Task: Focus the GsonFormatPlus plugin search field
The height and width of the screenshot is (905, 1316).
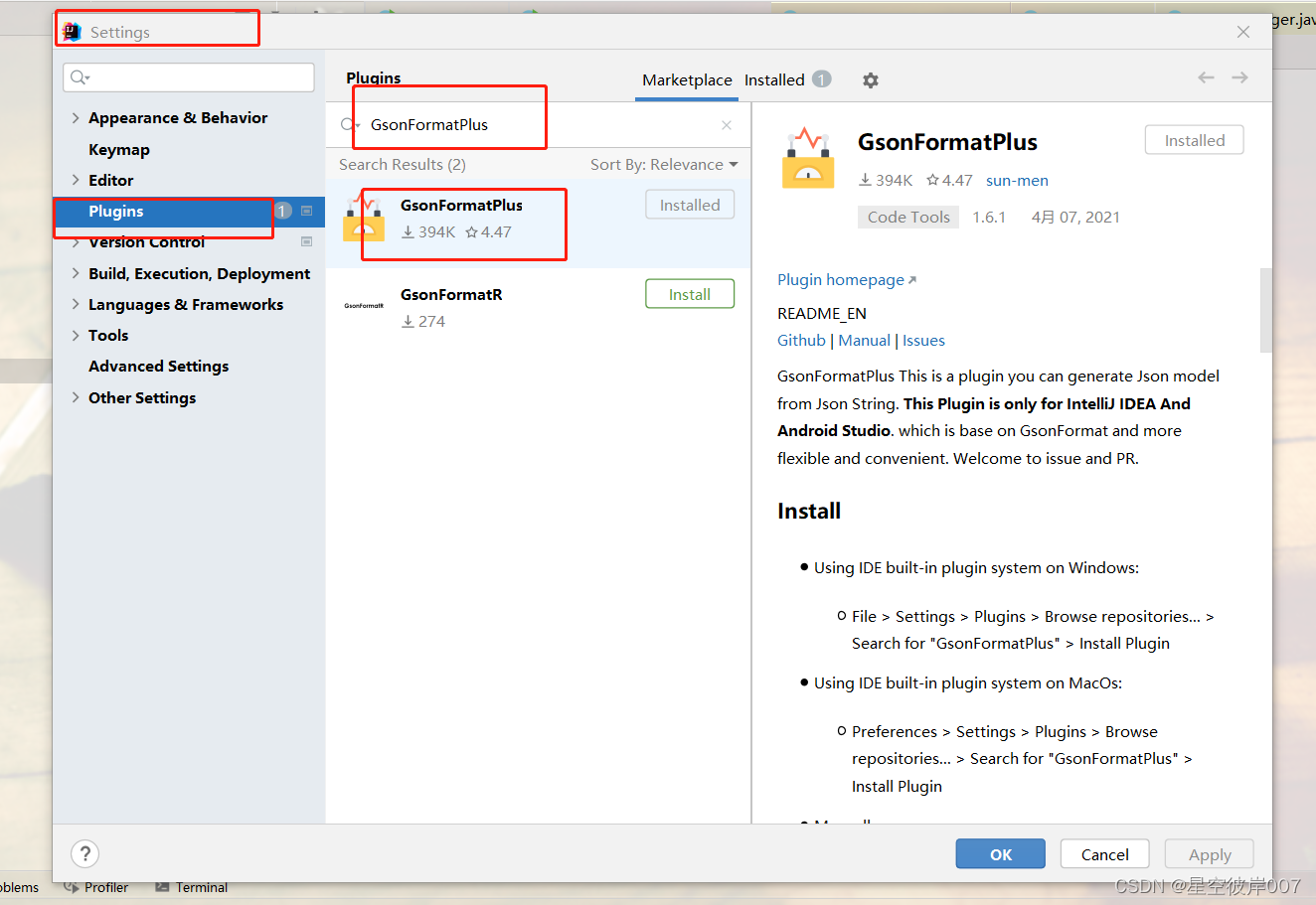Action: pyautogui.click(x=537, y=125)
